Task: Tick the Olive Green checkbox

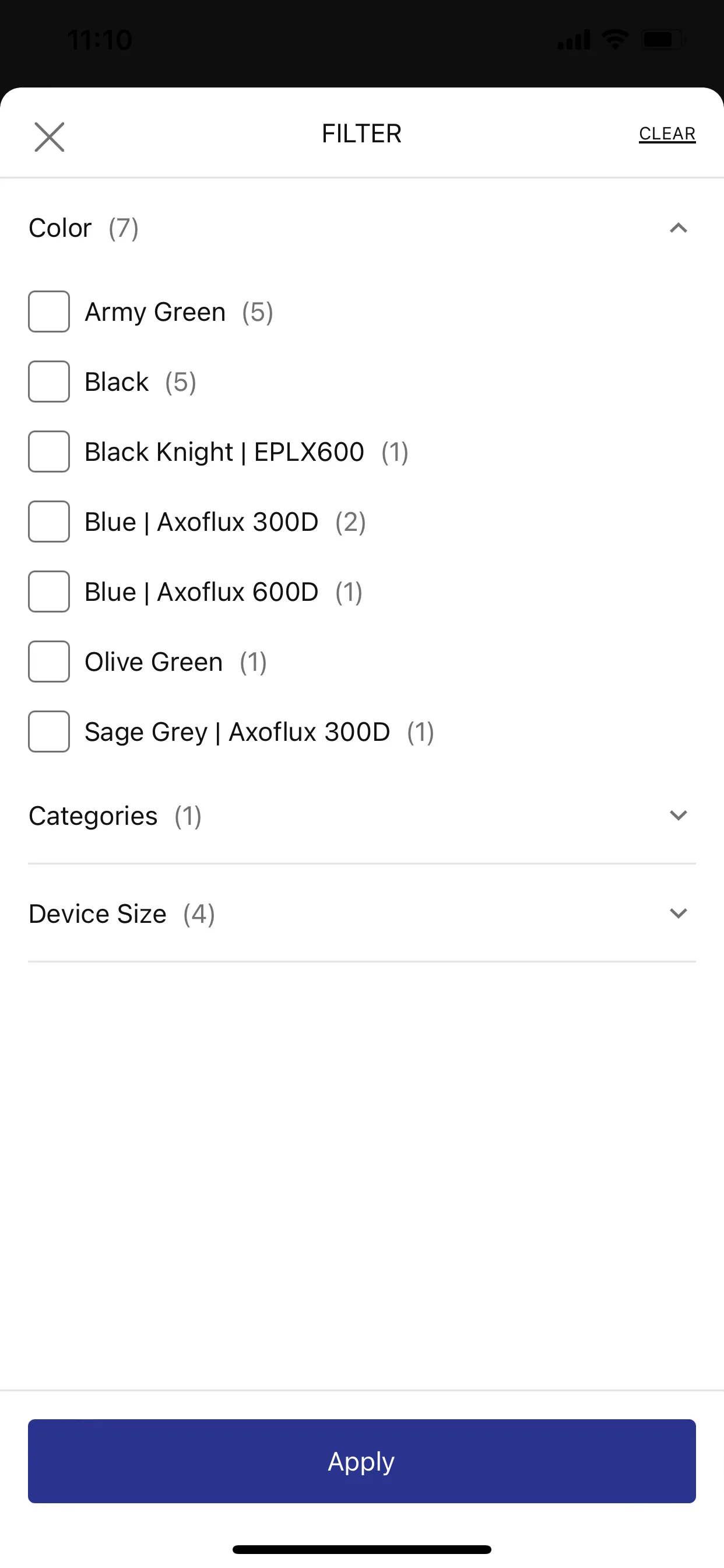Action: [x=48, y=661]
